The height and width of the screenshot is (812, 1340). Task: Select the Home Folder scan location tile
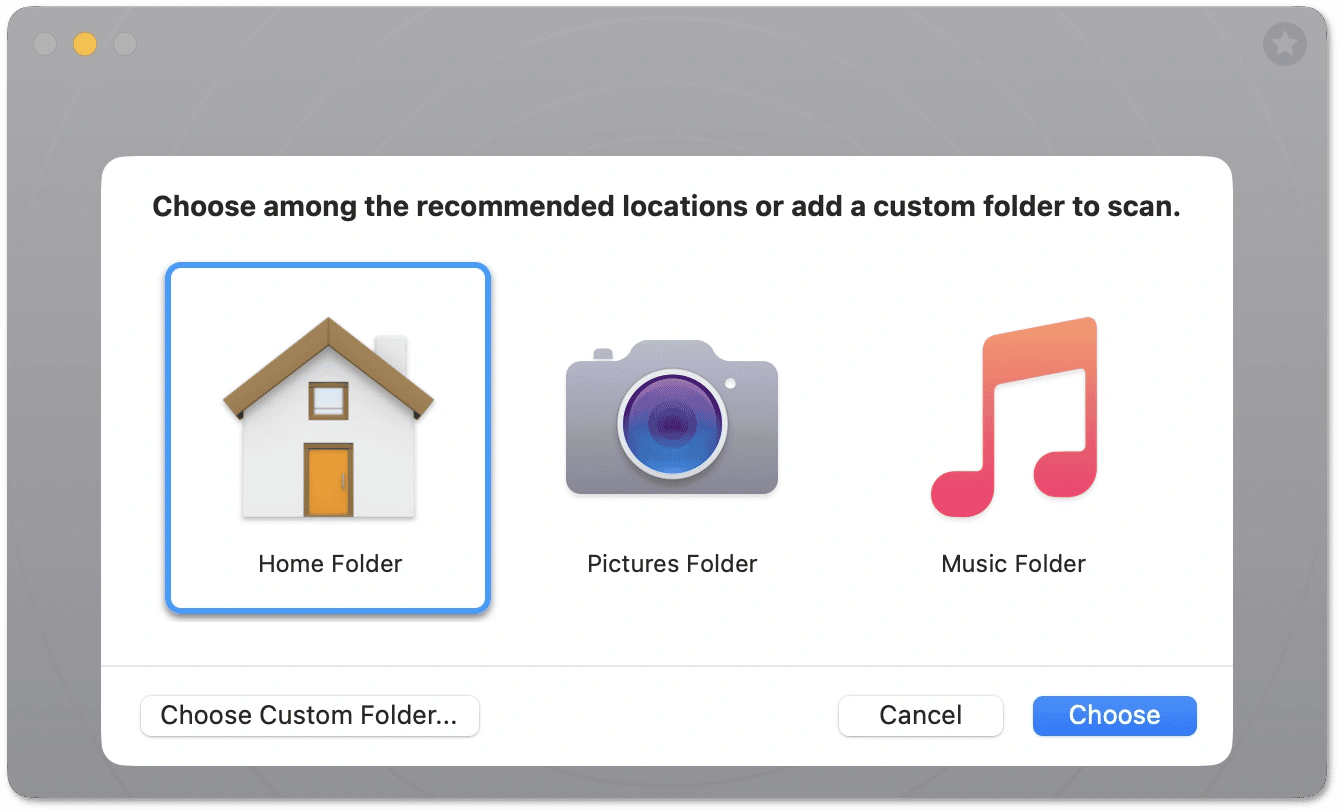(x=328, y=437)
